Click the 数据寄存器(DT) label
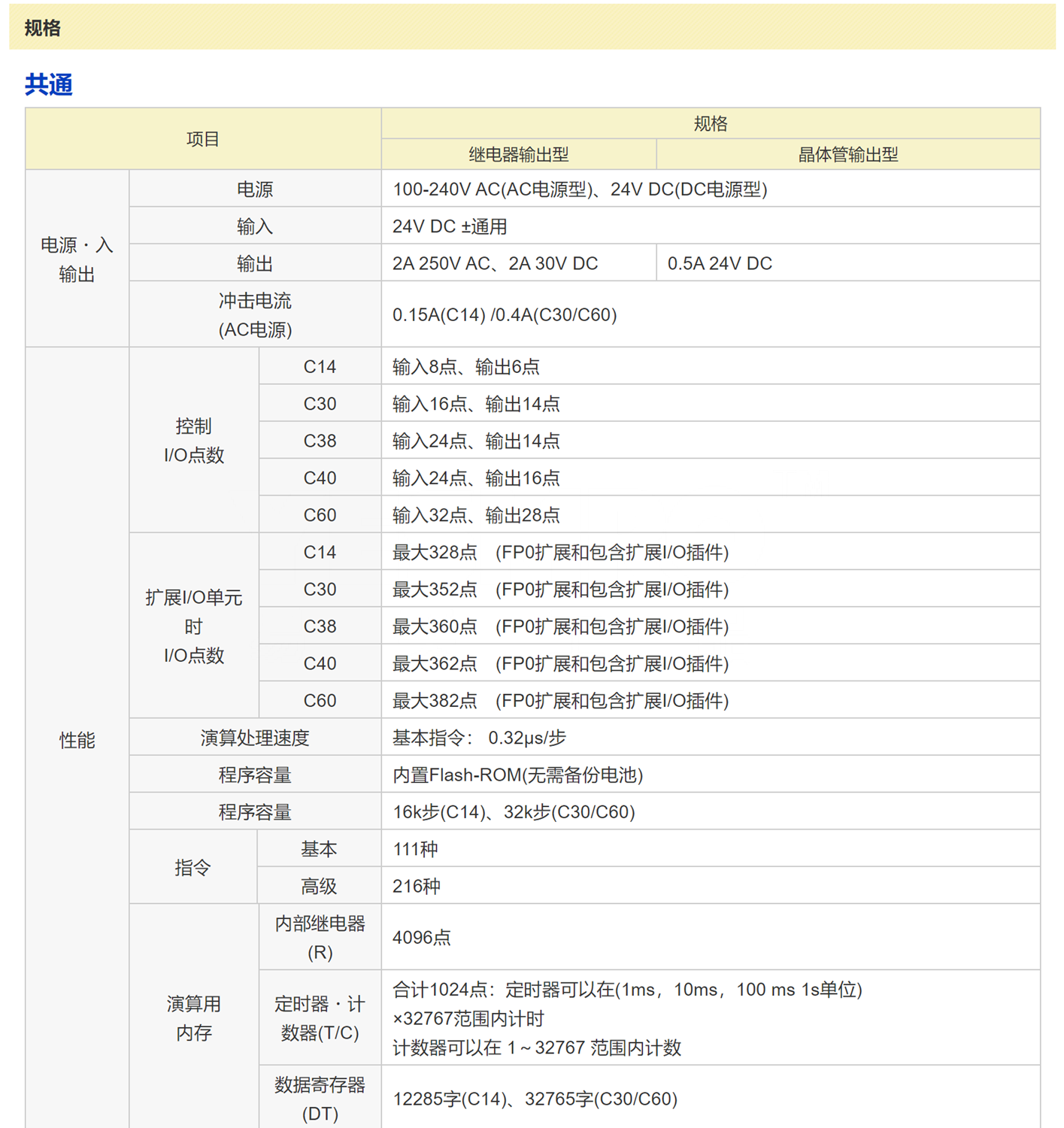1064x1128 pixels. click(320, 1098)
